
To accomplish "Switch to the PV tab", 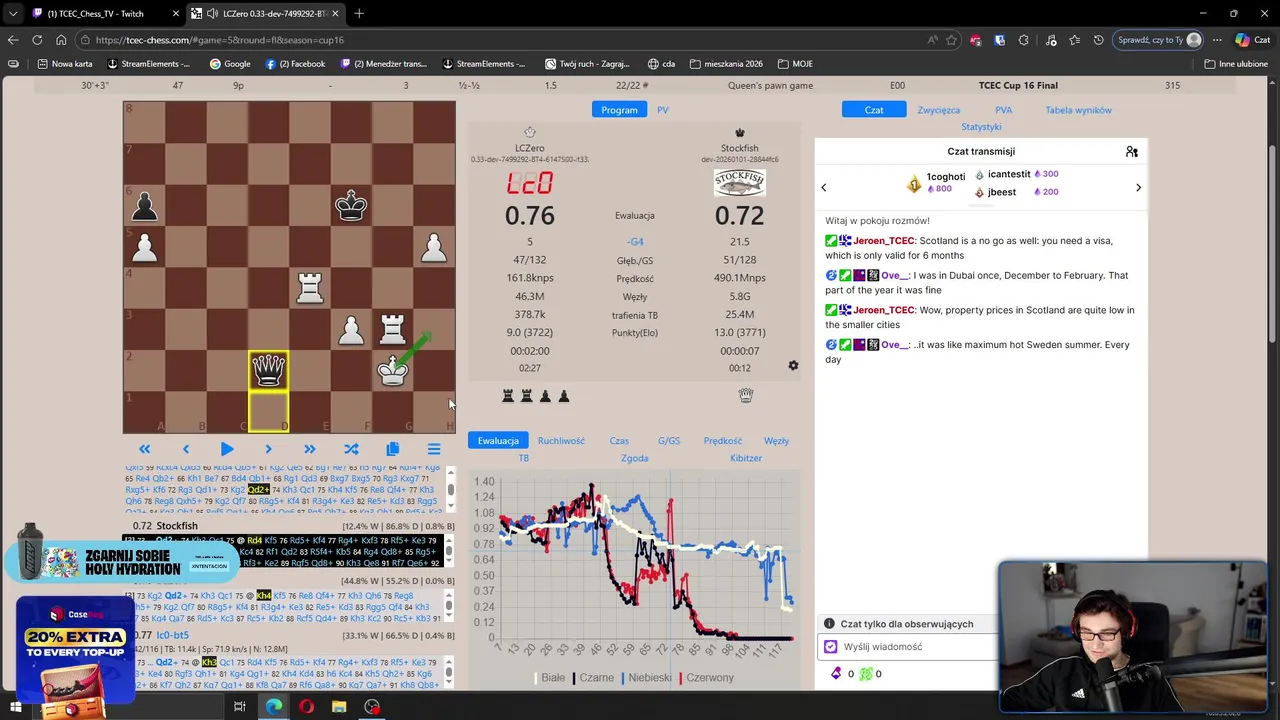I will pyautogui.click(x=662, y=110).
